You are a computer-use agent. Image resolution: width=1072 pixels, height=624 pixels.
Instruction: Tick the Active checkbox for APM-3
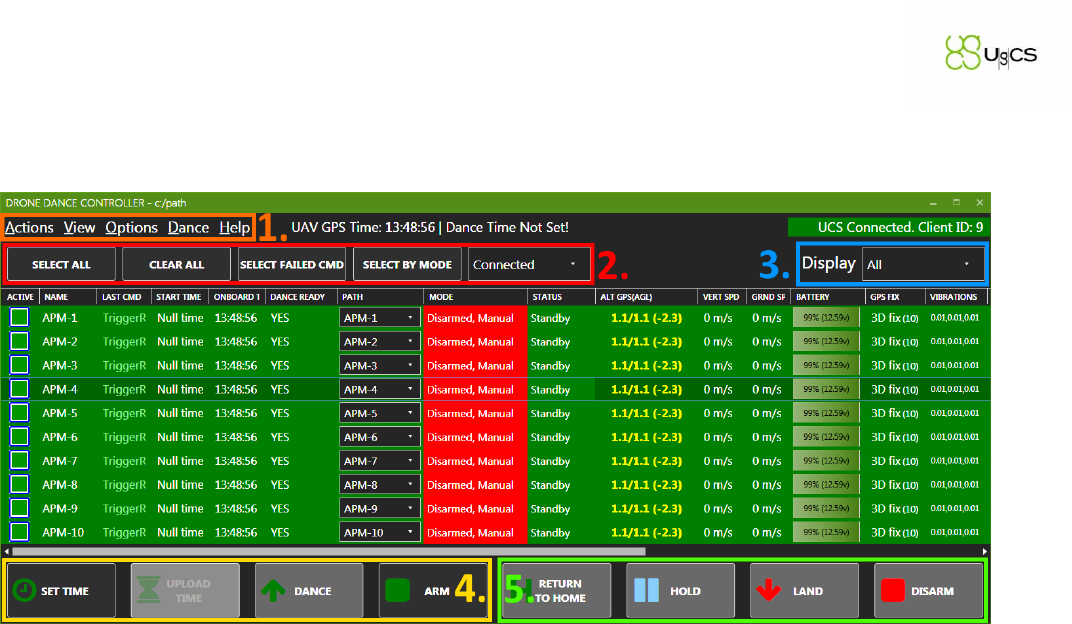click(x=20, y=365)
